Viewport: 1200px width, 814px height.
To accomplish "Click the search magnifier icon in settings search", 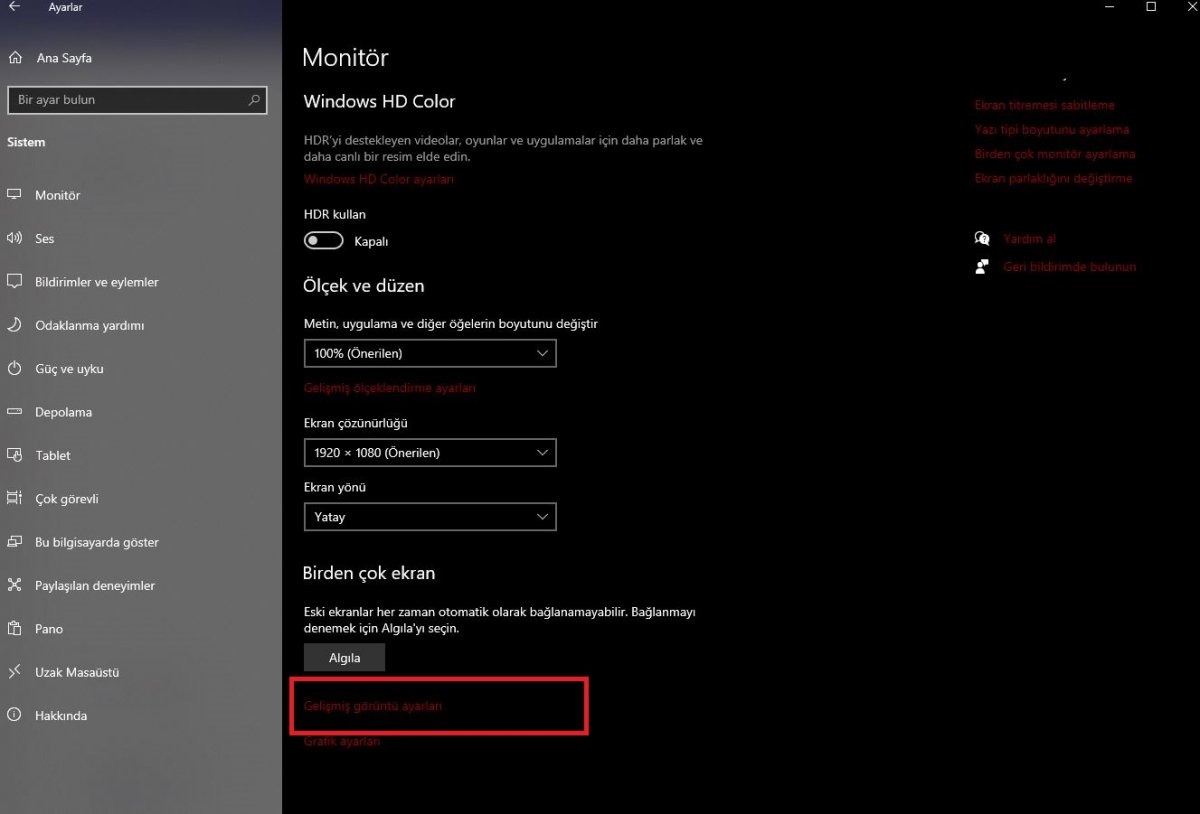I will pos(254,100).
